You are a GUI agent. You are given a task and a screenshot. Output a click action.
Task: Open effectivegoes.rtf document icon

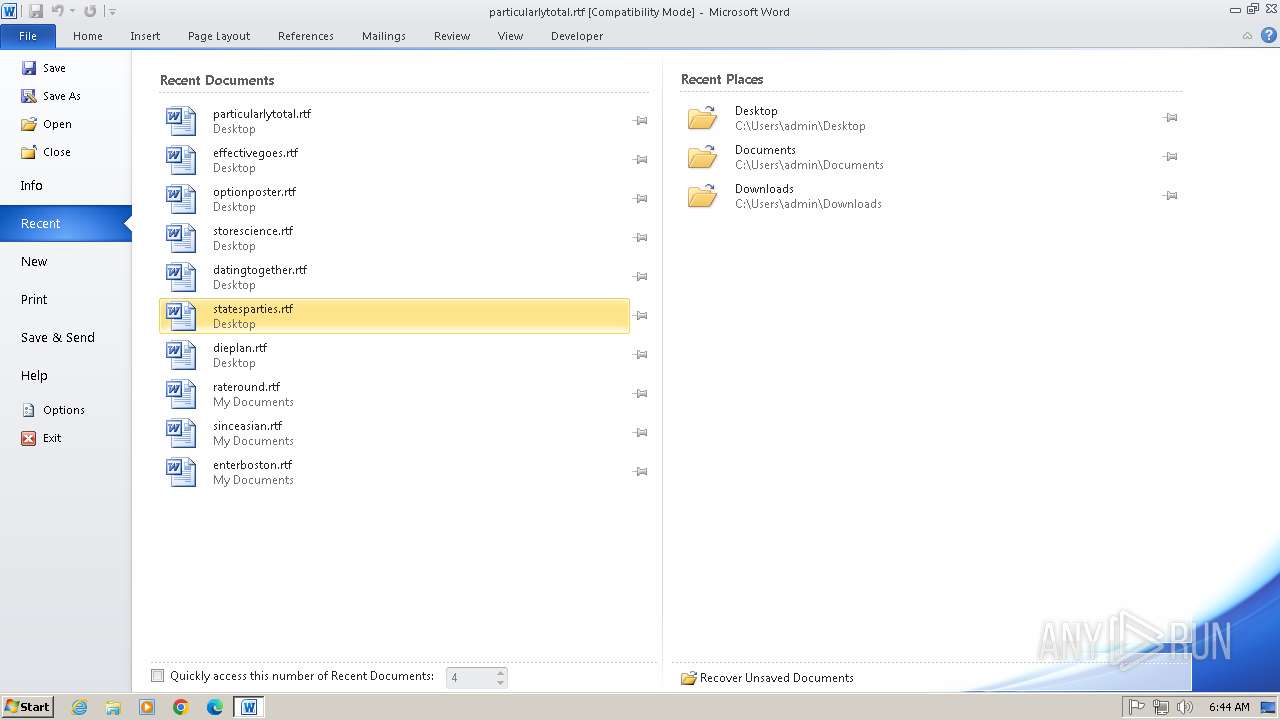[x=181, y=160]
